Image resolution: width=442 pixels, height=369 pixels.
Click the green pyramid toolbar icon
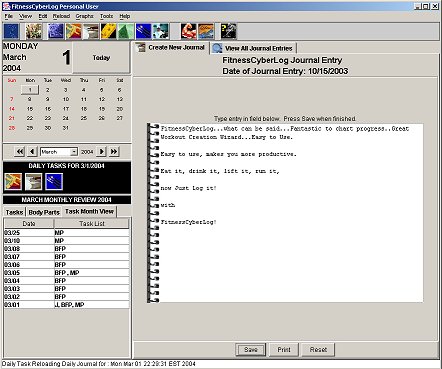tap(126, 31)
